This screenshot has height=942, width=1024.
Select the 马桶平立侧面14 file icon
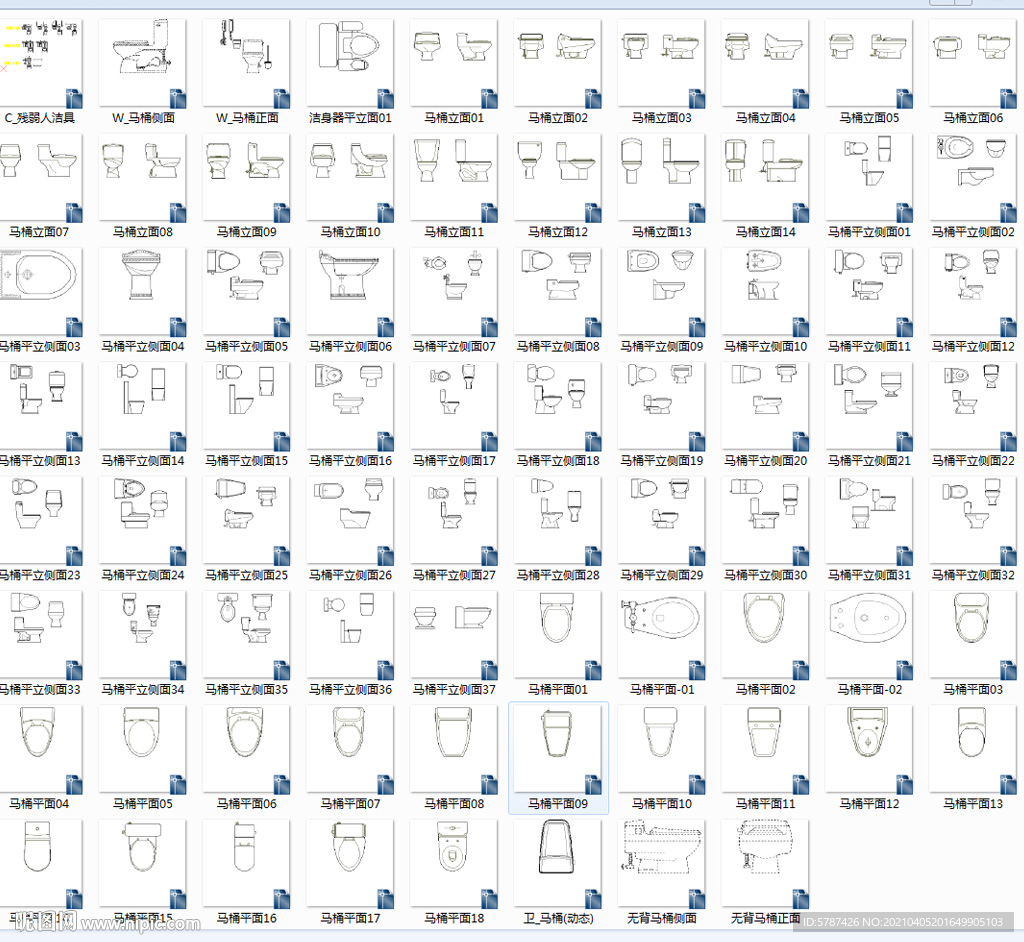coord(143,406)
